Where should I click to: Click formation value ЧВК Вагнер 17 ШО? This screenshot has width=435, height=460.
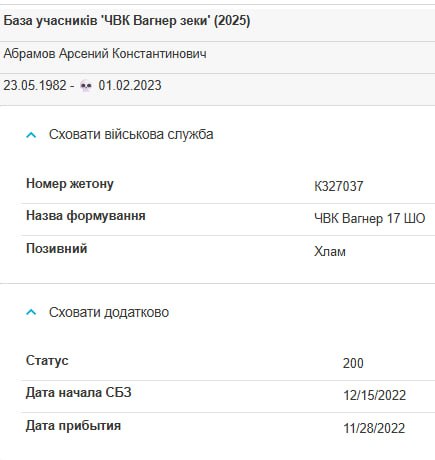[370, 218]
